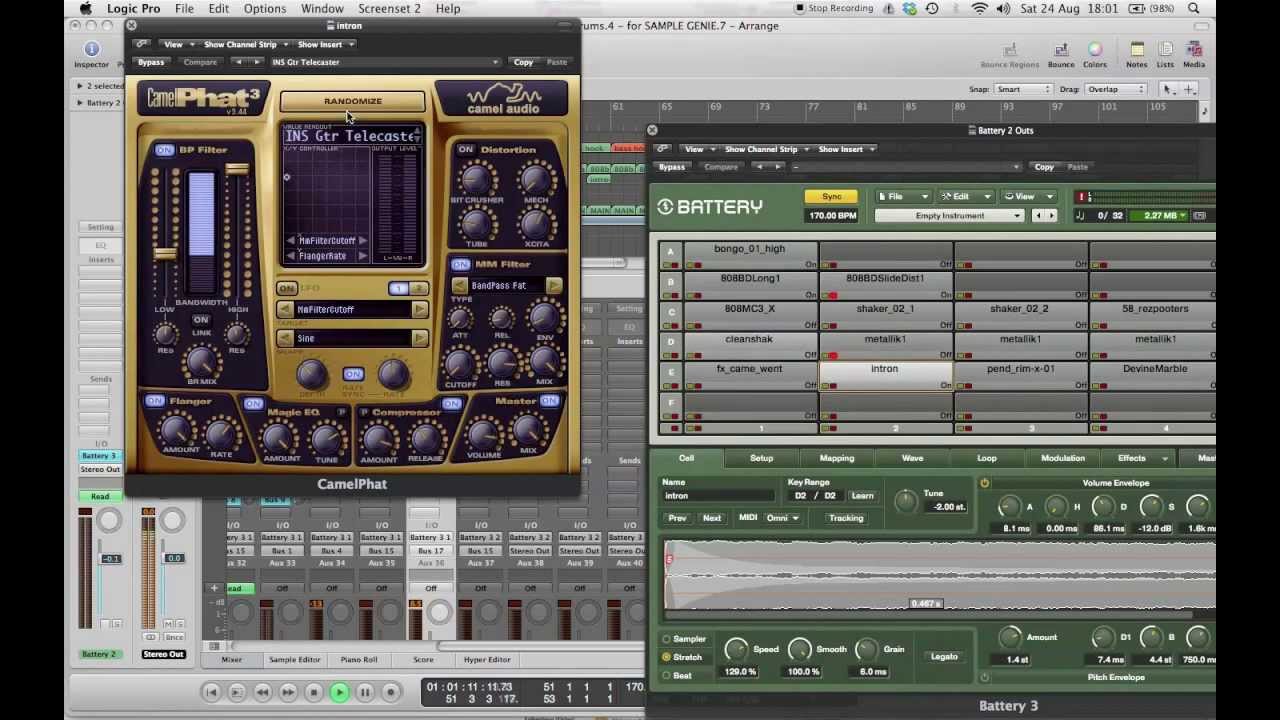The height and width of the screenshot is (720, 1280).
Task: Open the Spotlight search icon in menu bar
Action: [1195, 9]
